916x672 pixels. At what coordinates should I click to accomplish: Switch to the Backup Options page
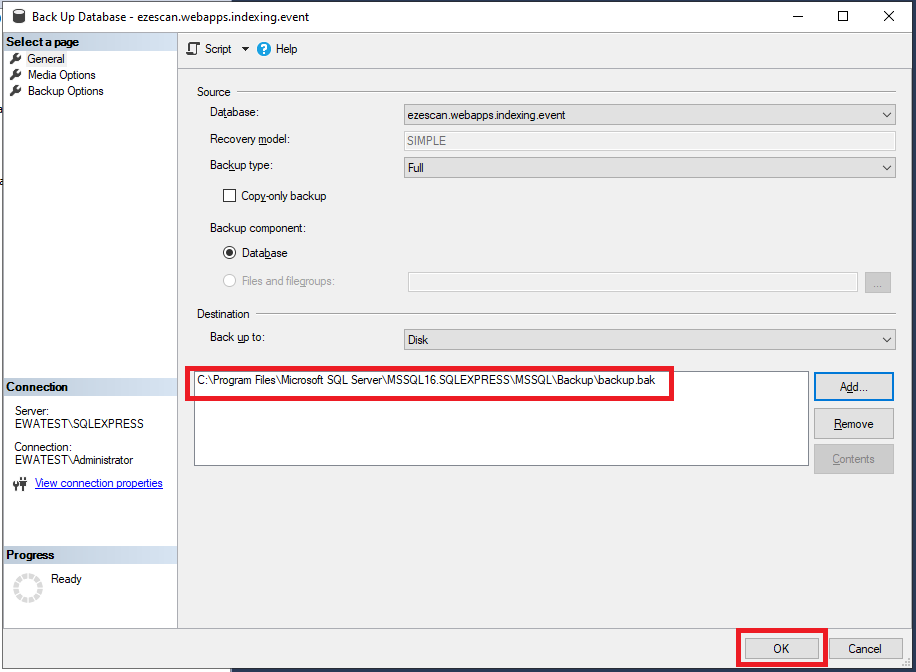coord(65,91)
